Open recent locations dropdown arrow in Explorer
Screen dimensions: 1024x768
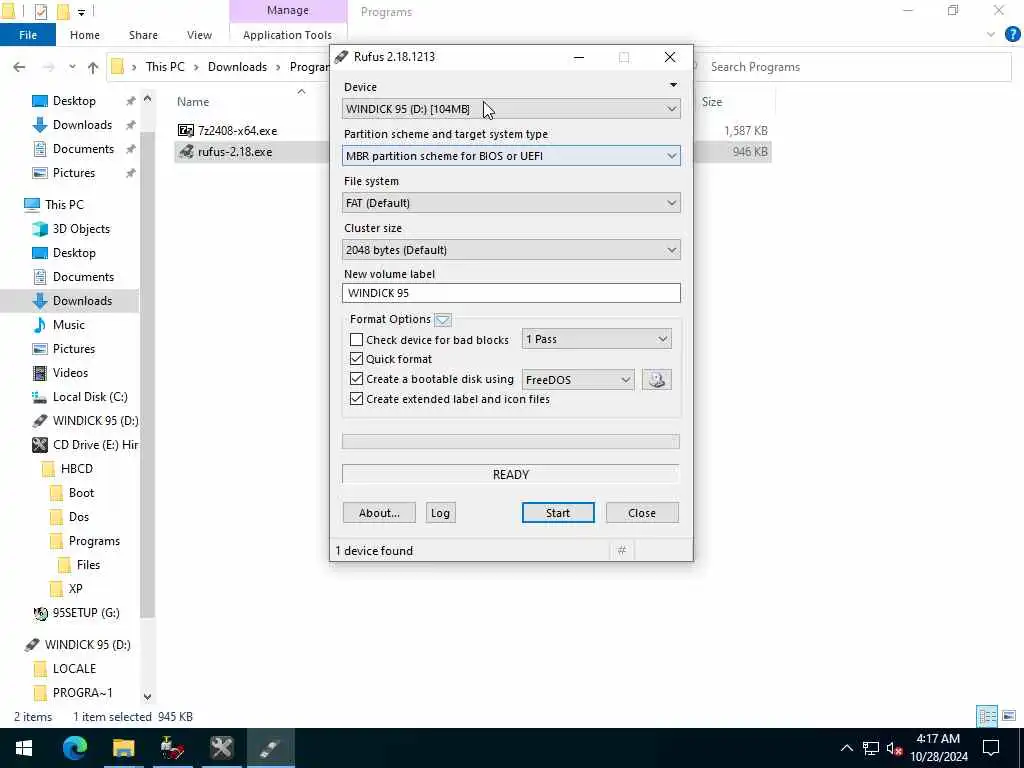(72, 67)
